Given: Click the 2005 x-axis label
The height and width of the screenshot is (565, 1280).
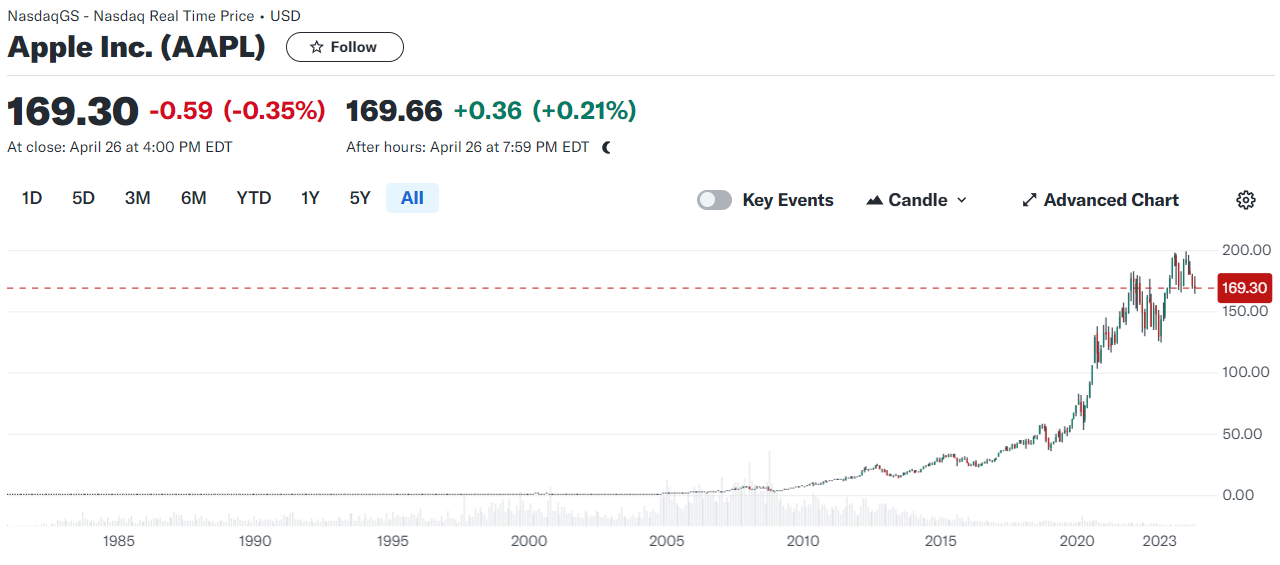Looking at the screenshot, I should (x=666, y=541).
